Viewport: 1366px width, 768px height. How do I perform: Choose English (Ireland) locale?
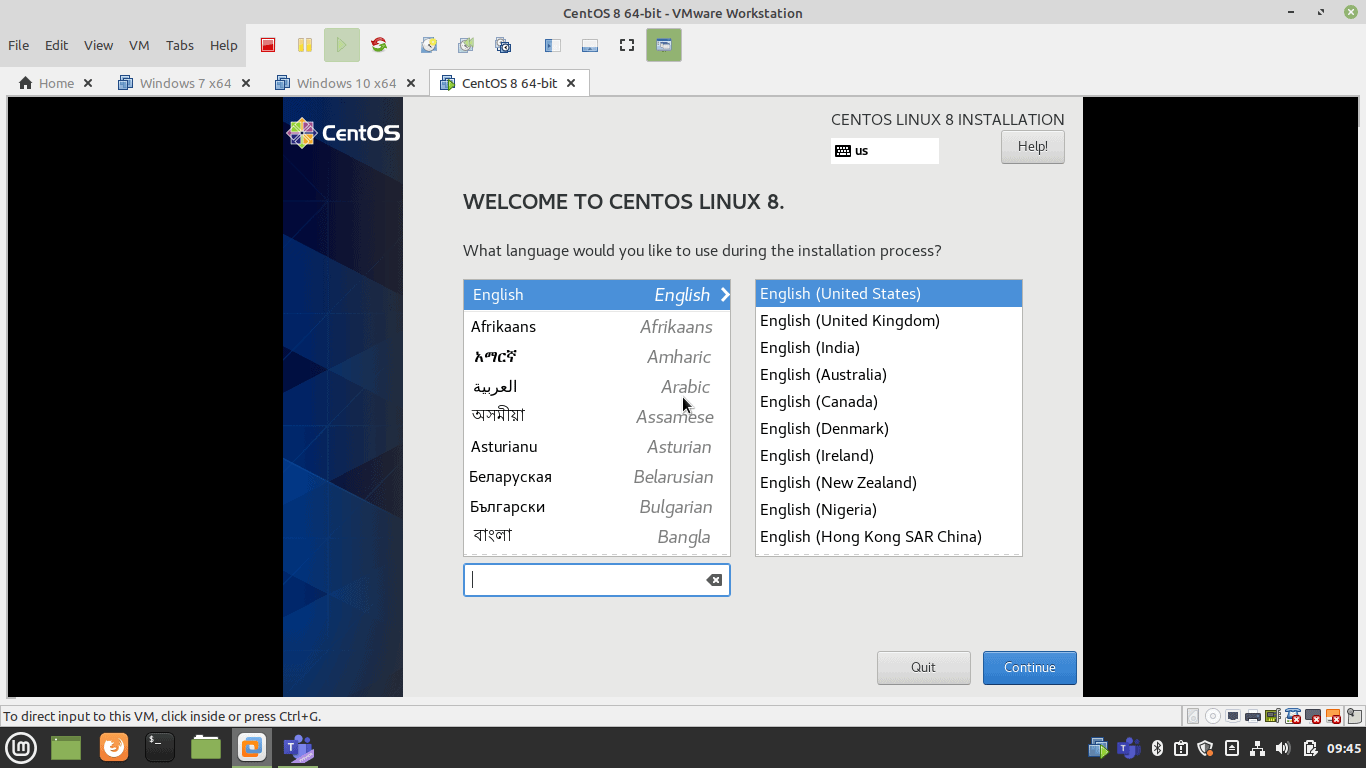889,456
